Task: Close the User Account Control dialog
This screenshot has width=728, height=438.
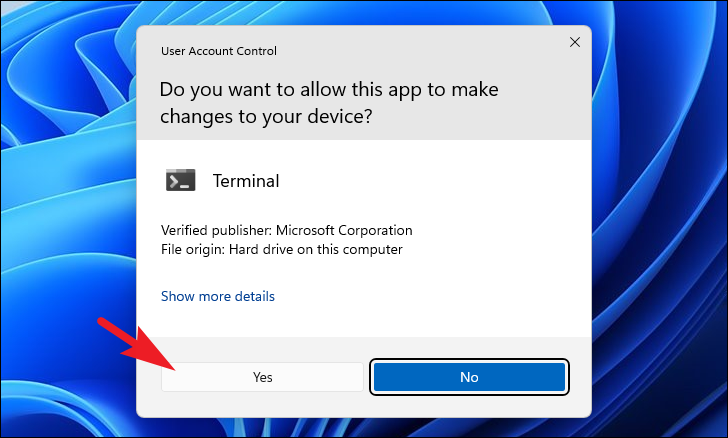Action: click(575, 42)
